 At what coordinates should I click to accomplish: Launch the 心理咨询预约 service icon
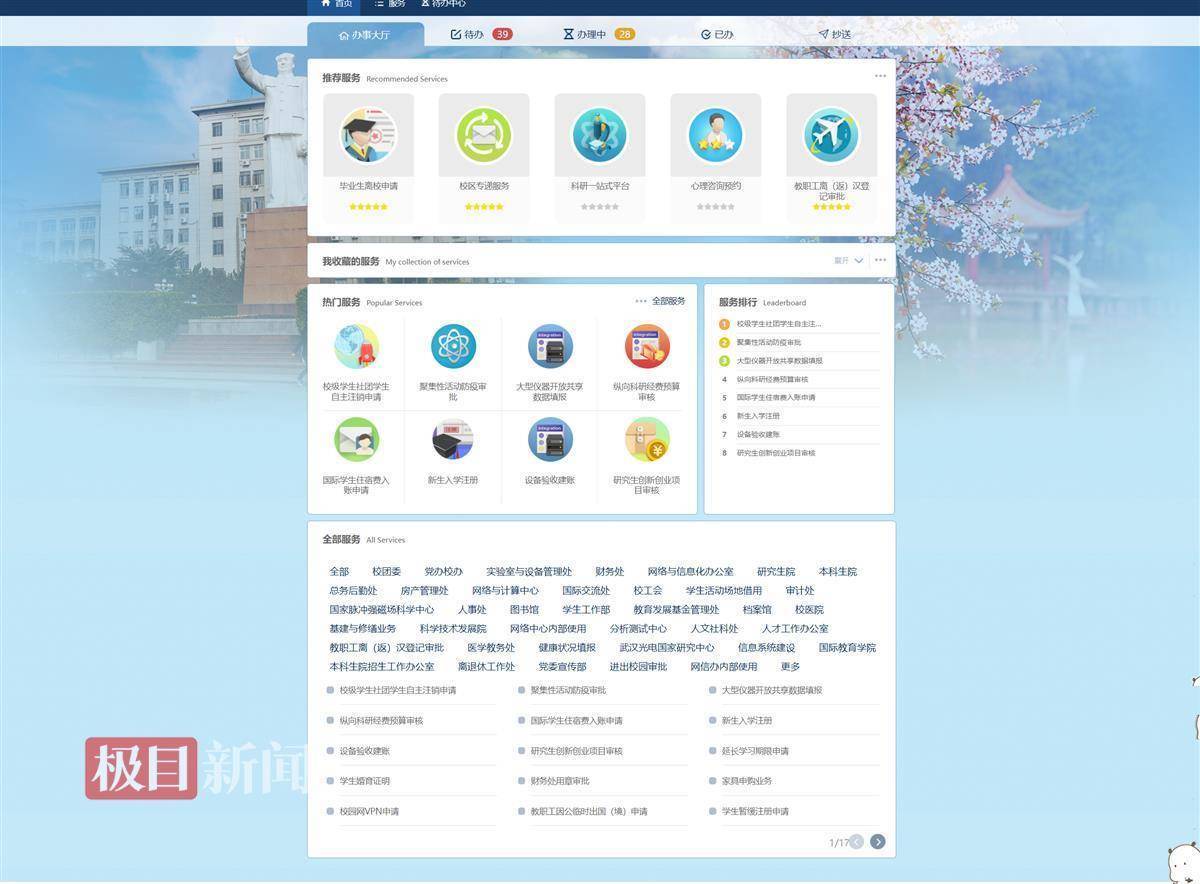716,135
